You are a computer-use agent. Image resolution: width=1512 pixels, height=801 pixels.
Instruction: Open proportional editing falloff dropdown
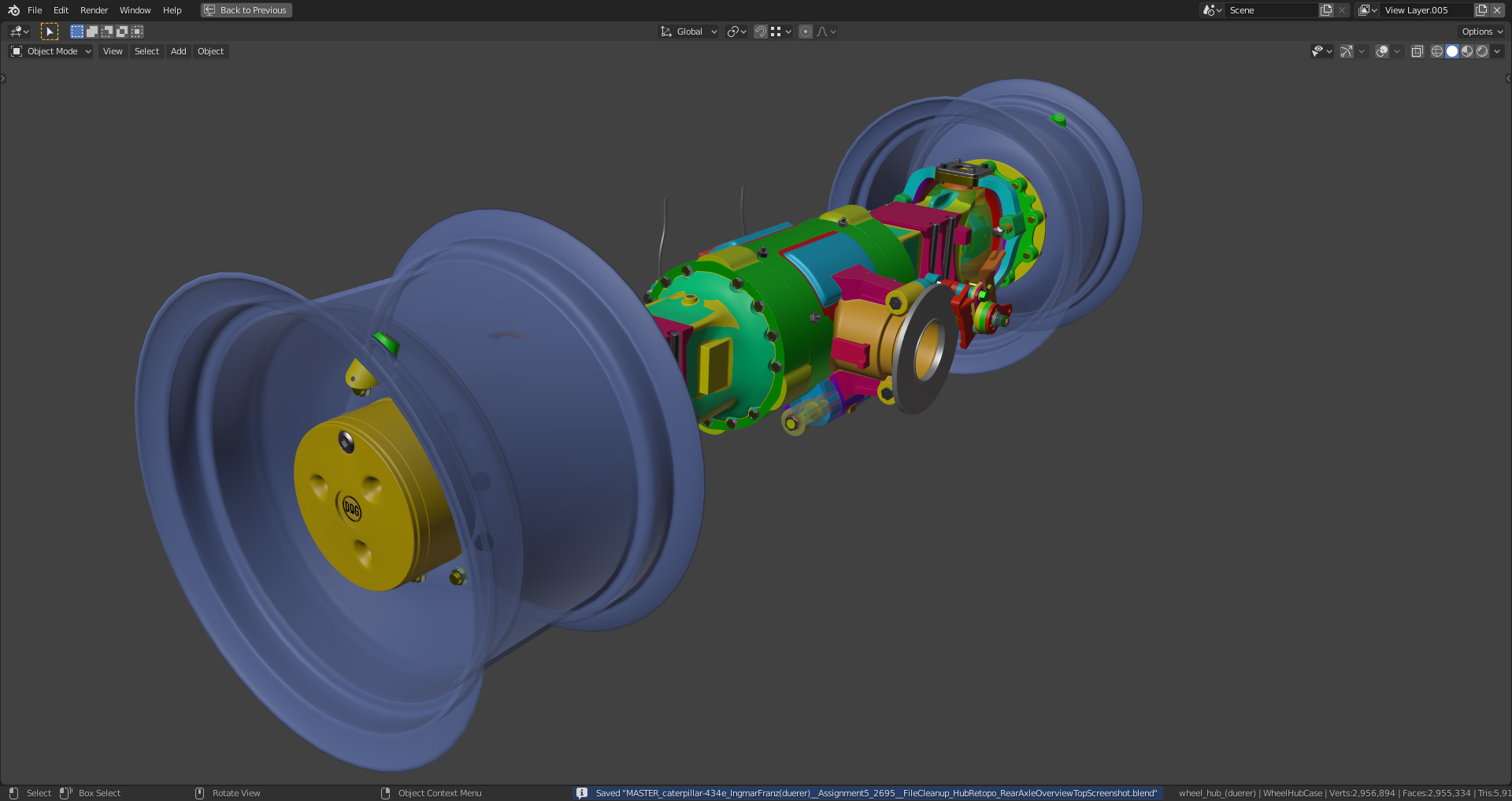[x=826, y=32]
